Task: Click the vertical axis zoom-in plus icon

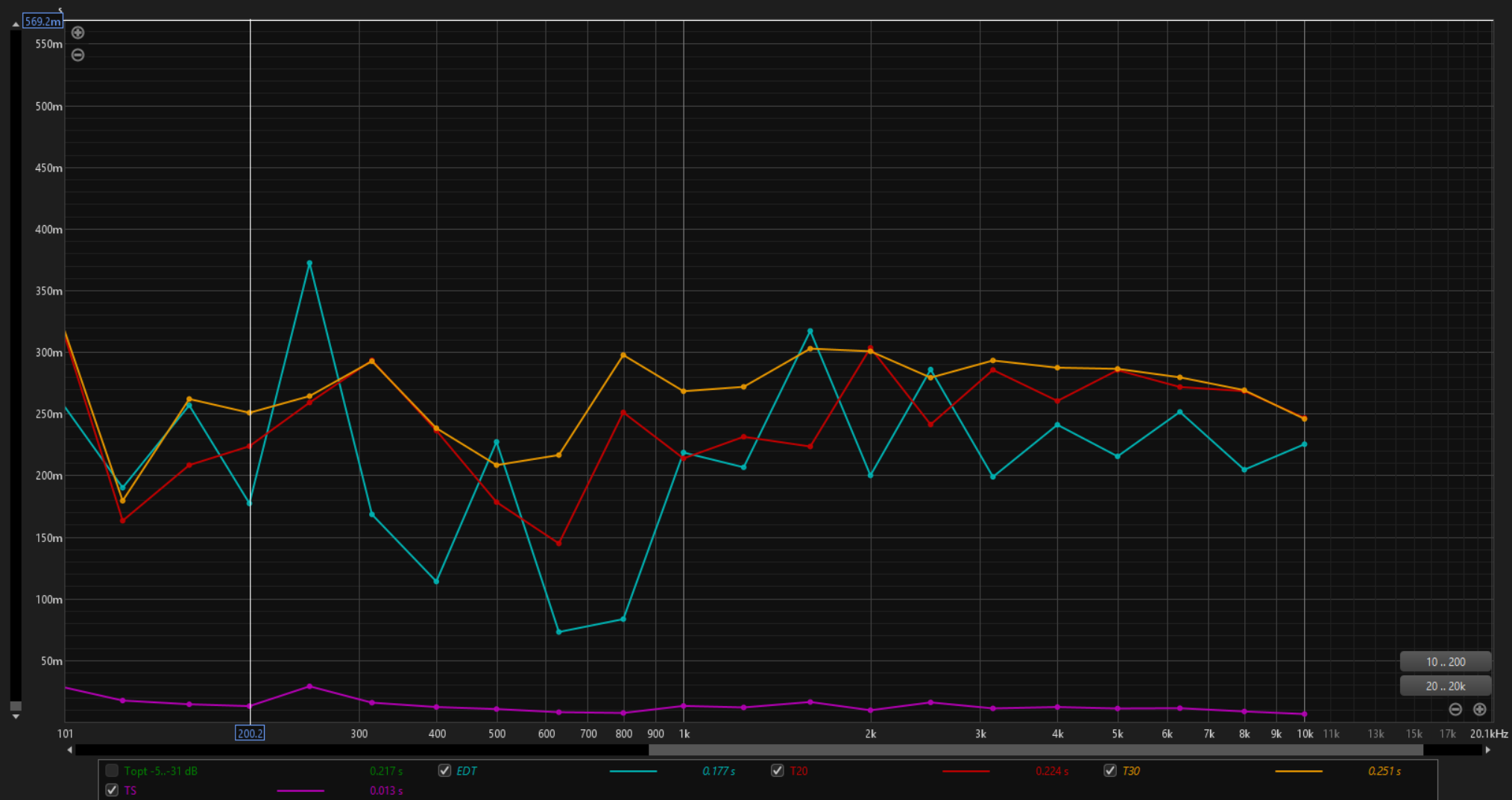Action: (x=78, y=33)
